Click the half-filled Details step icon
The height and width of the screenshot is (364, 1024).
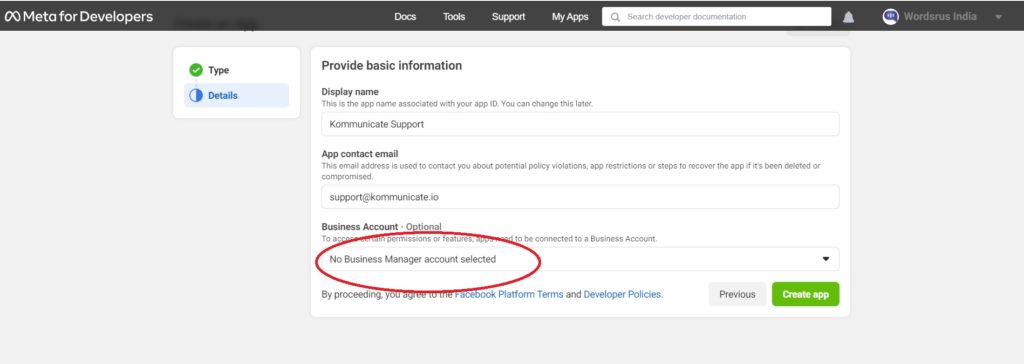coord(196,95)
